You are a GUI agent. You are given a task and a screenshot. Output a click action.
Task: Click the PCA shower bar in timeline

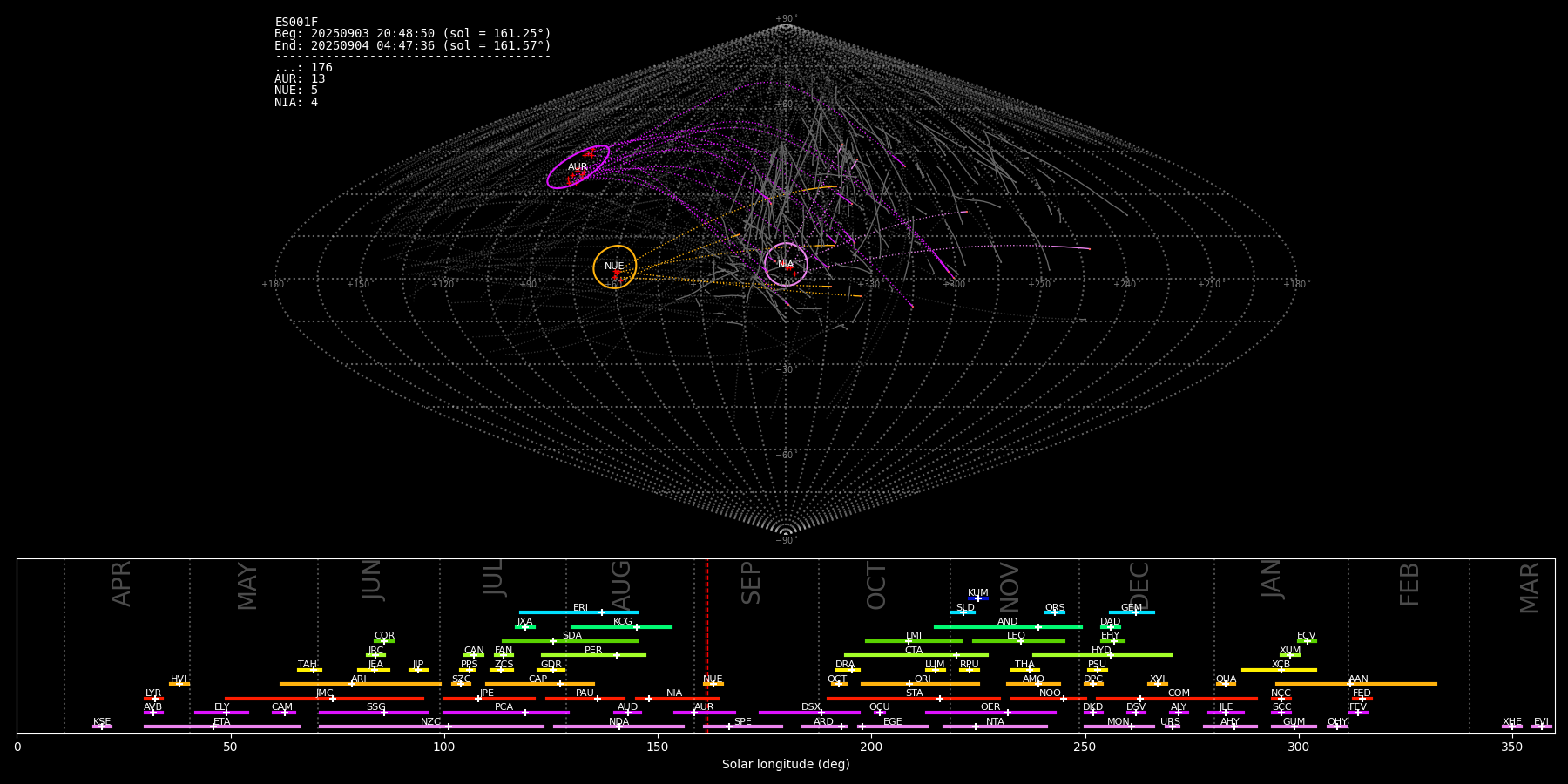(x=505, y=712)
